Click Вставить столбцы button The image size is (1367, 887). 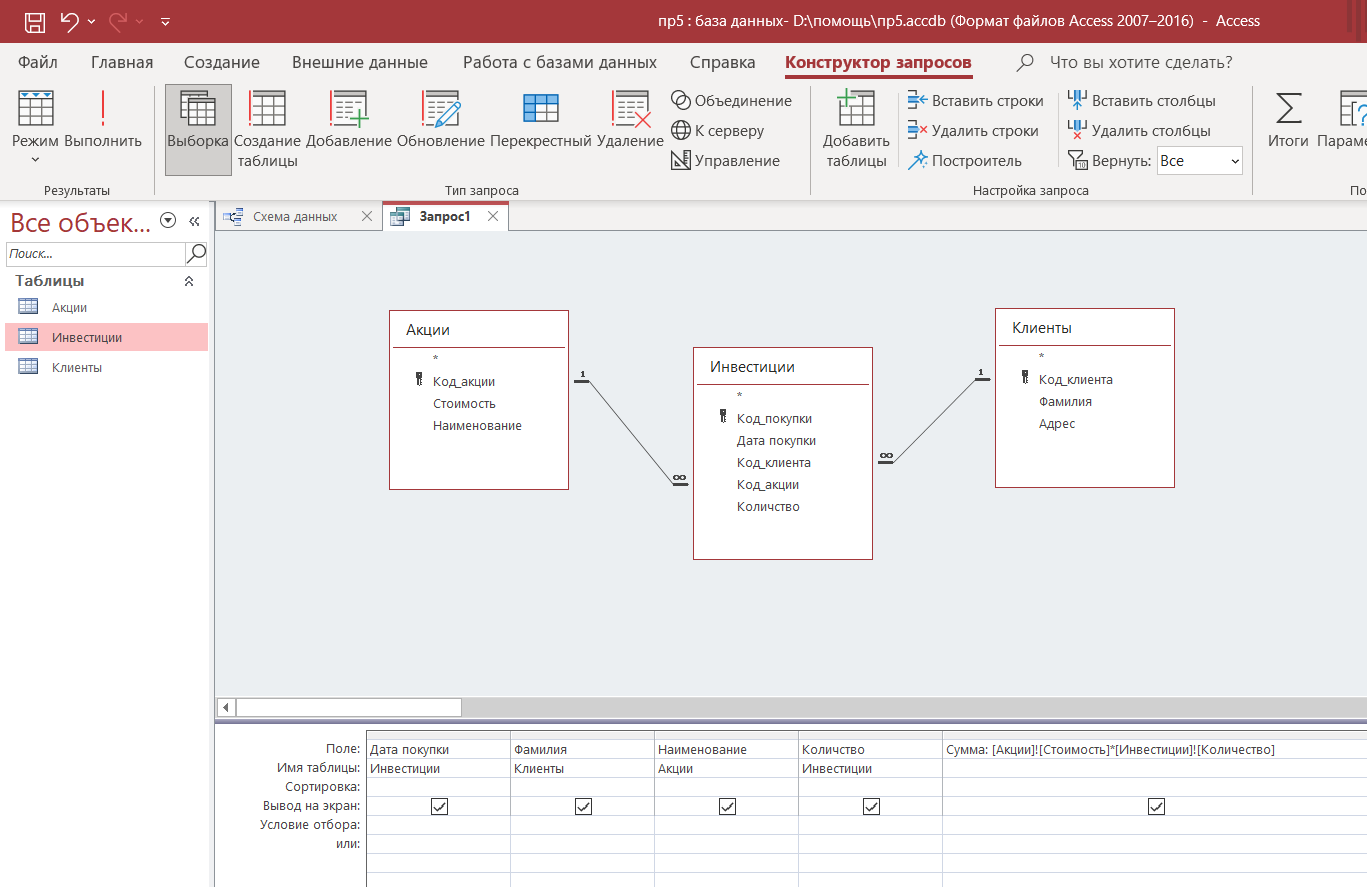(1142, 100)
